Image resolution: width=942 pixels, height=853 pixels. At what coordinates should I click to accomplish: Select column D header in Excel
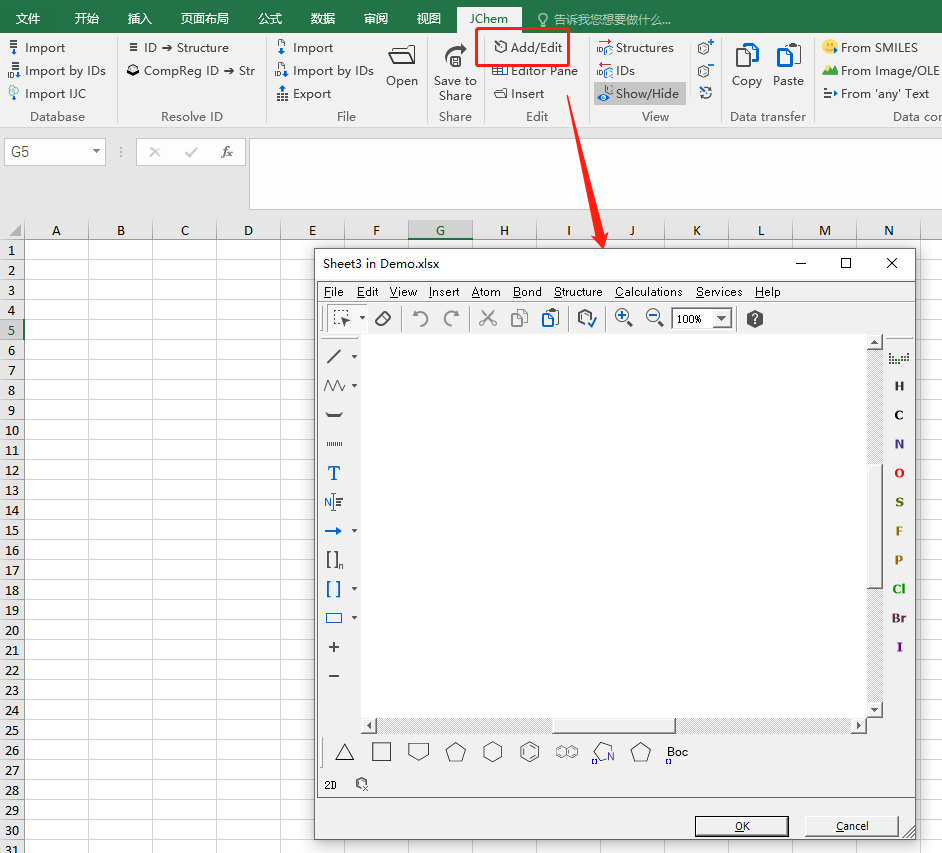(x=248, y=231)
